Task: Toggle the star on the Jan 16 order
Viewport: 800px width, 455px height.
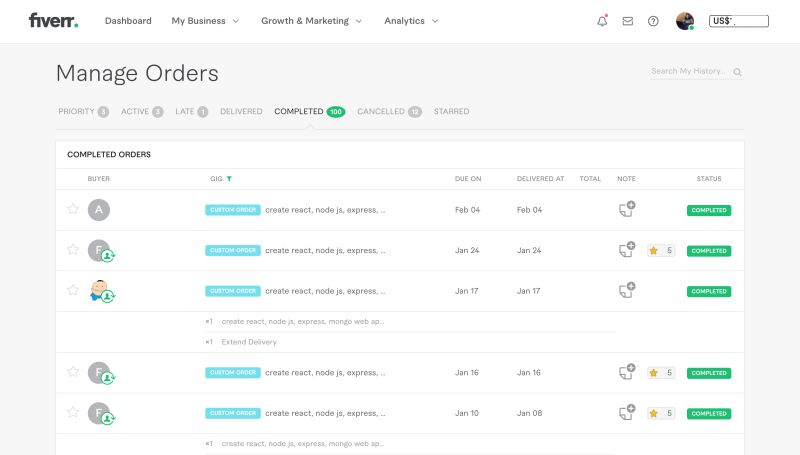Action: click(x=73, y=371)
